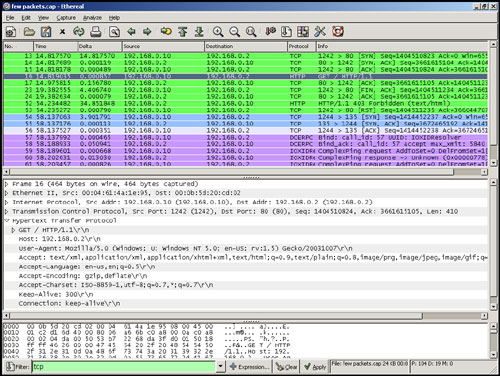Select packet 52 HTTP 403 Forbidden row
This screenshot has width=500, height=376.
245,103
